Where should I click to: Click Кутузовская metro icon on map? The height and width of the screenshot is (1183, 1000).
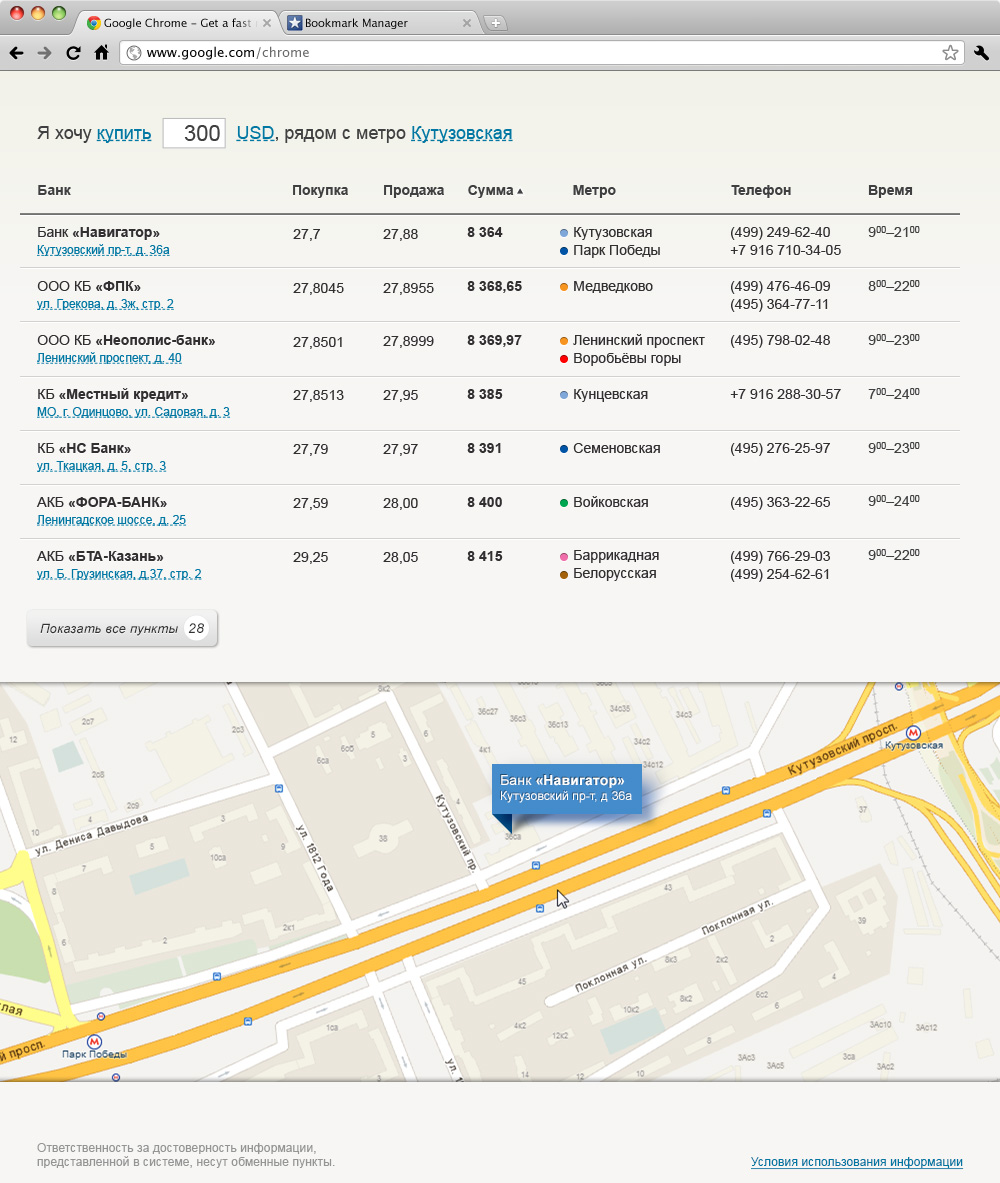coord(914,733)
